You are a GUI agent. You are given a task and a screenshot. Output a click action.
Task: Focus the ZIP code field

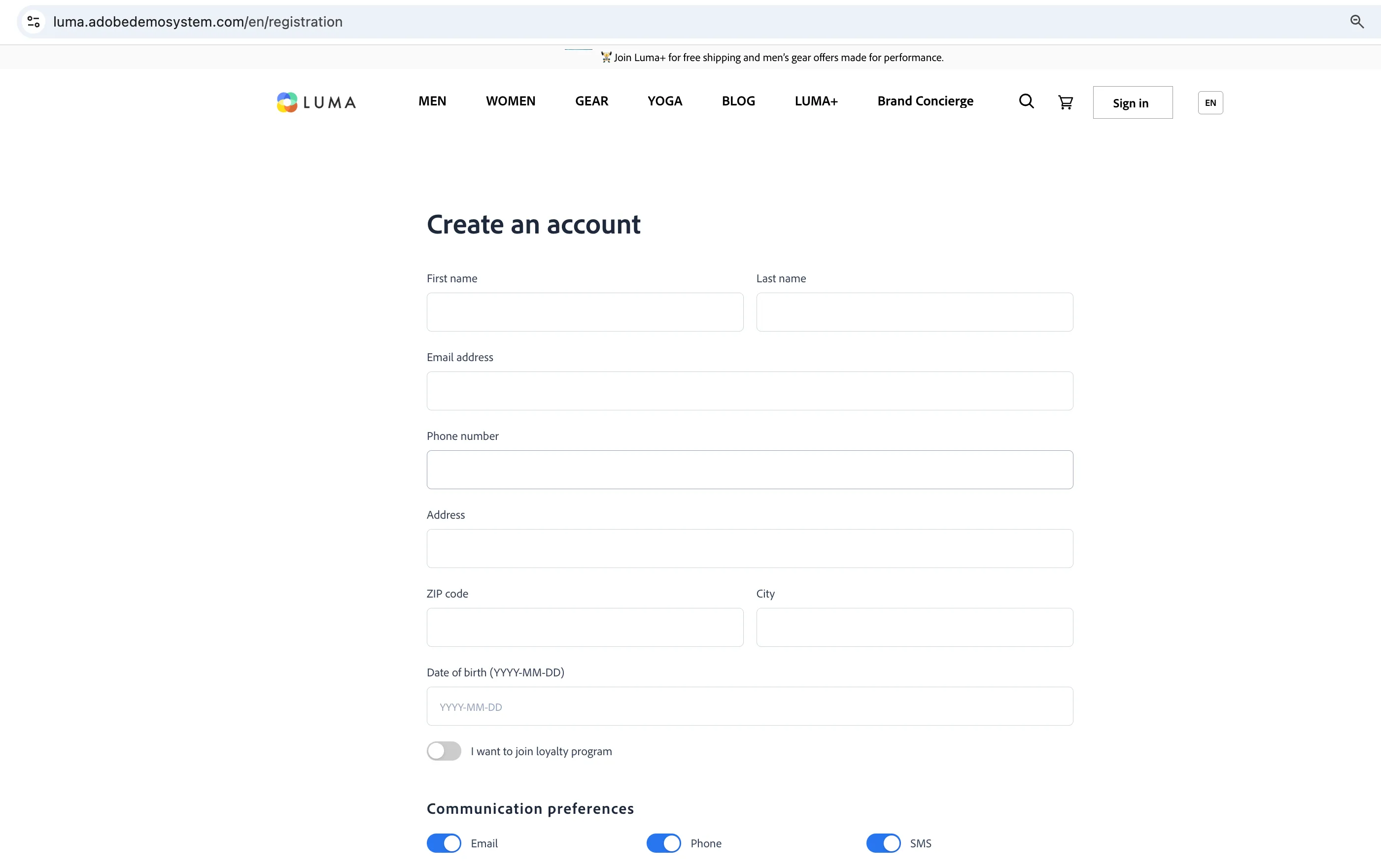click(x=585, y=627)
